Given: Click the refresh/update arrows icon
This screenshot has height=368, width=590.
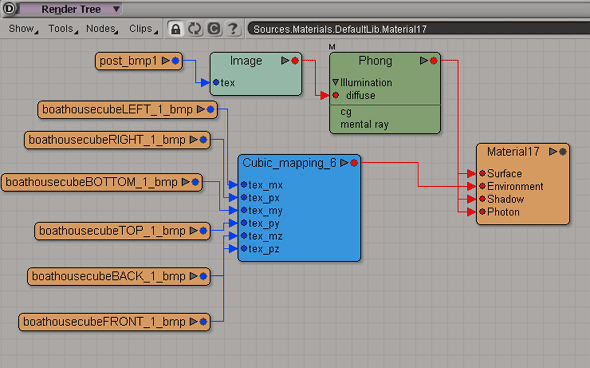Looking at the screenshot, I should [x=195, y=29].
